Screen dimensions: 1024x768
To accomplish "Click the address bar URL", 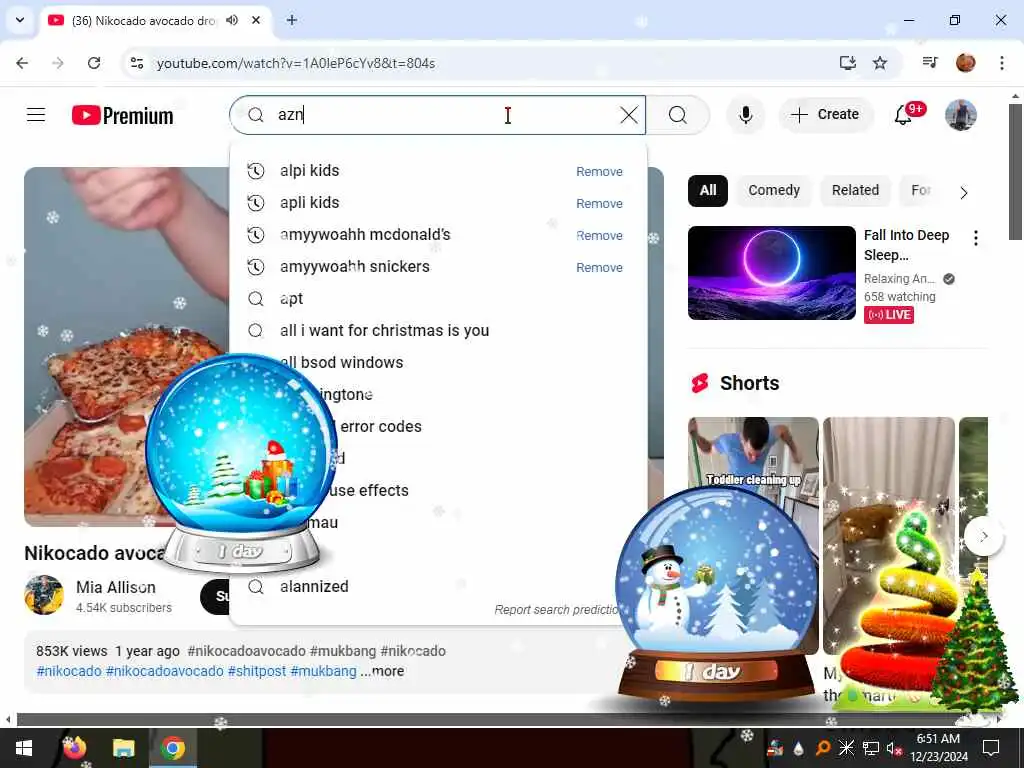I will 296,63.
